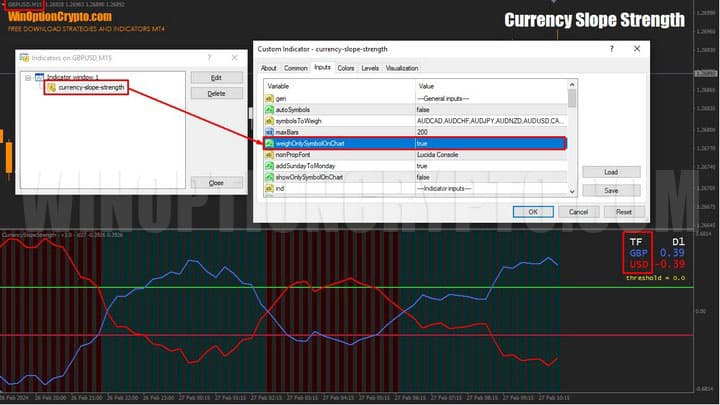
Task: Click the Indicator window 1 icon
Action: click(39, 77)
